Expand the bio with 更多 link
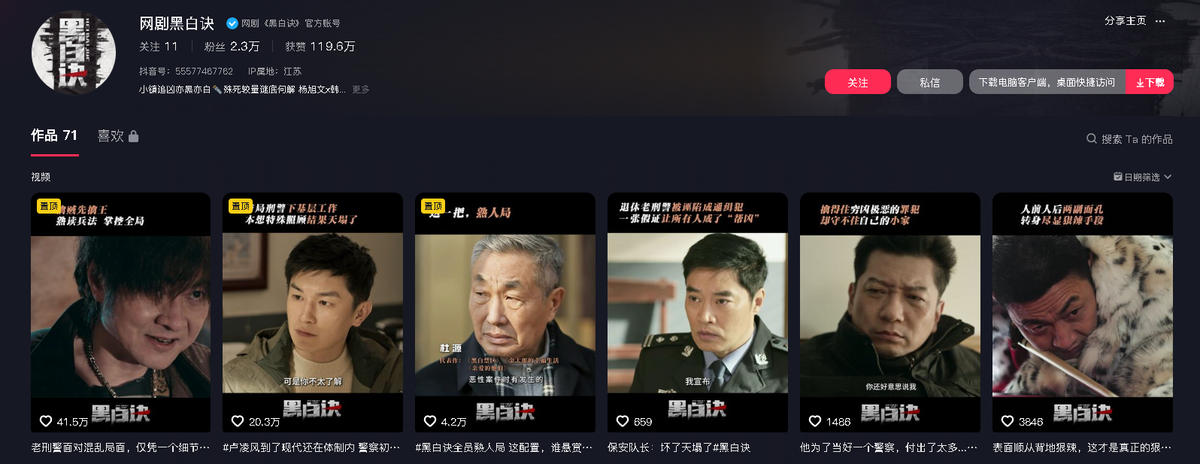This screenshot has height=464, width=1200. pyautogui.click(x=361, y=89)
